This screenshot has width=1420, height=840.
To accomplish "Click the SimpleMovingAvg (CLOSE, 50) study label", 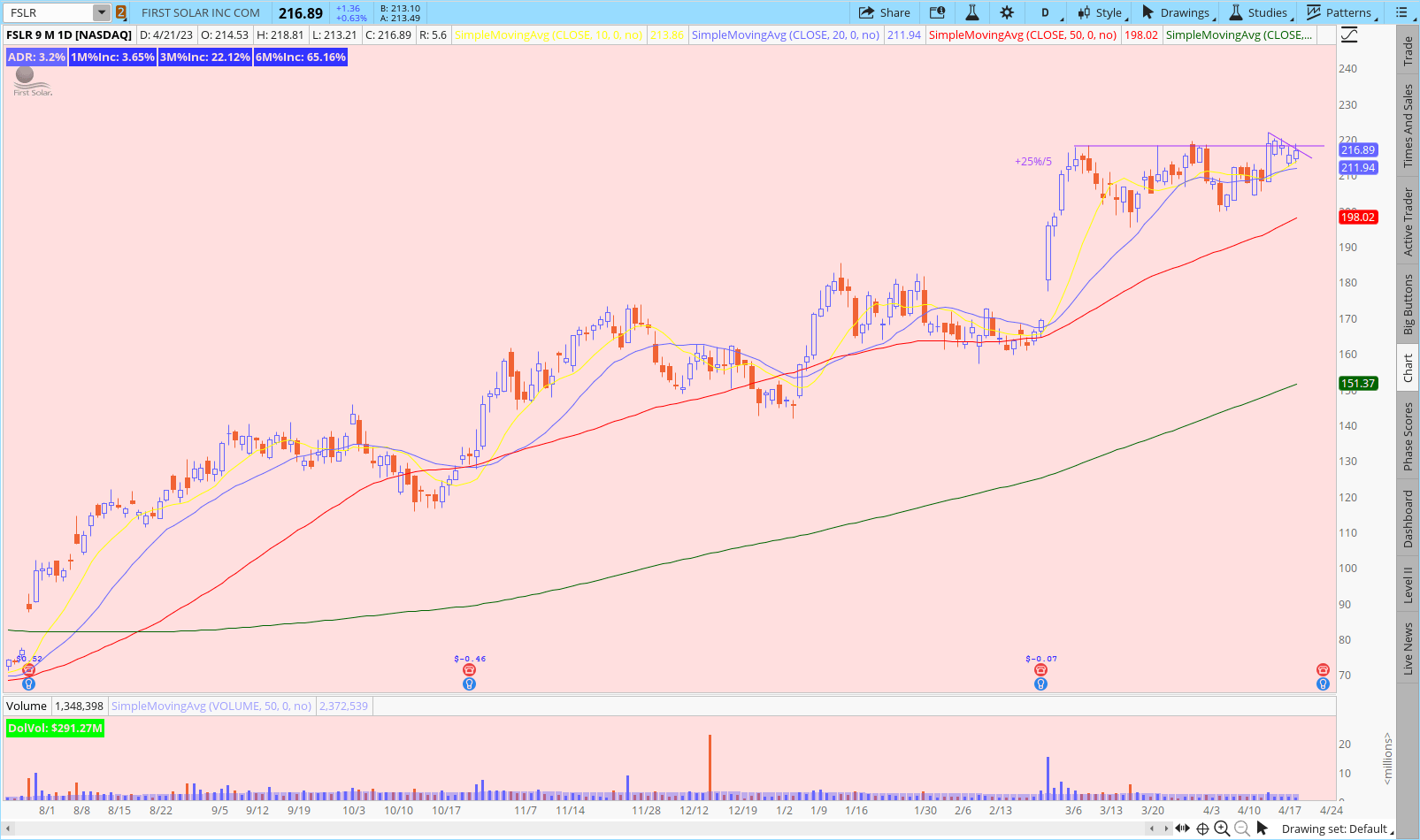I will click(1023, 35).
